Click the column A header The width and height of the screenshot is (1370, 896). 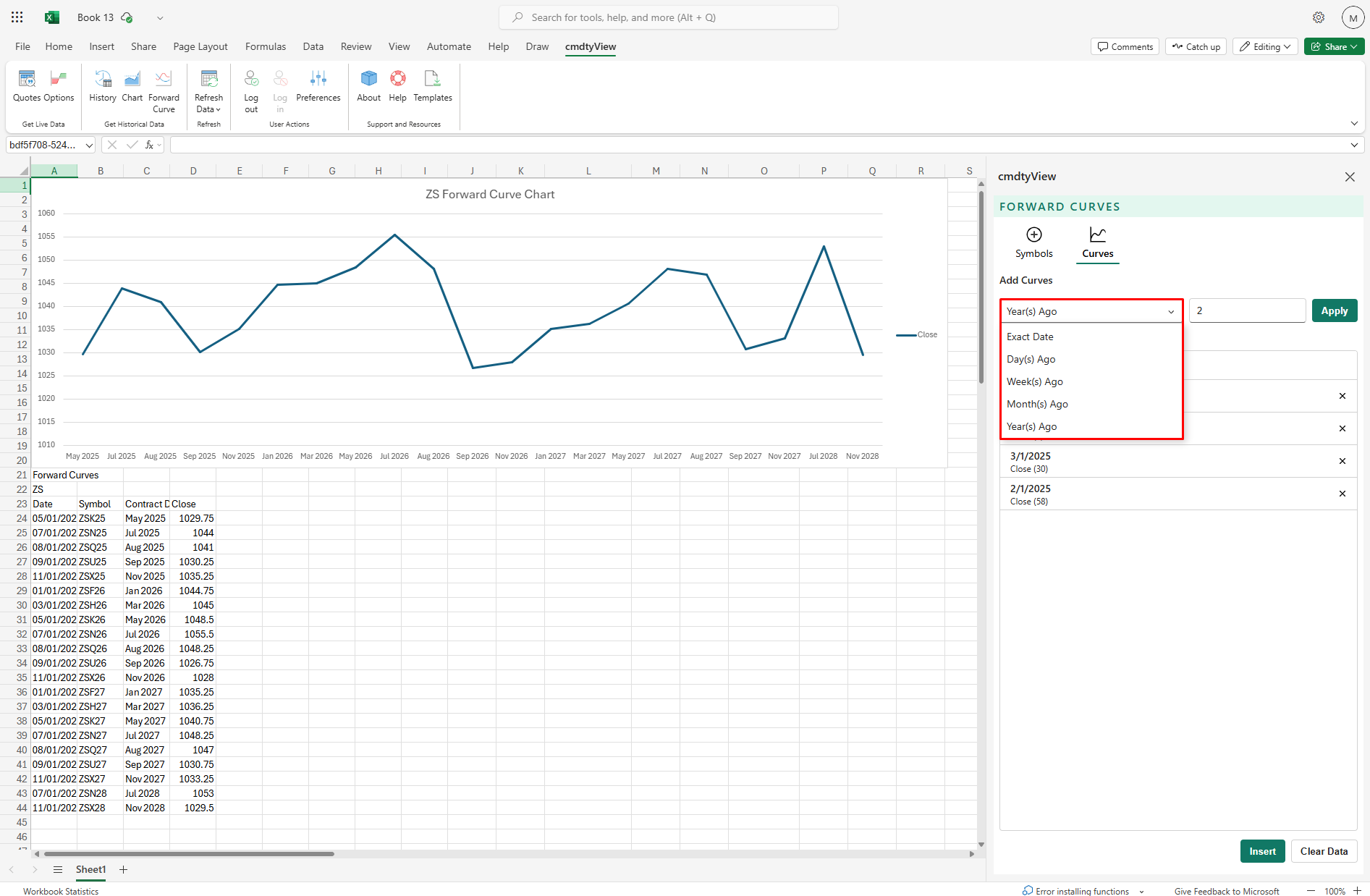(54, 171)
